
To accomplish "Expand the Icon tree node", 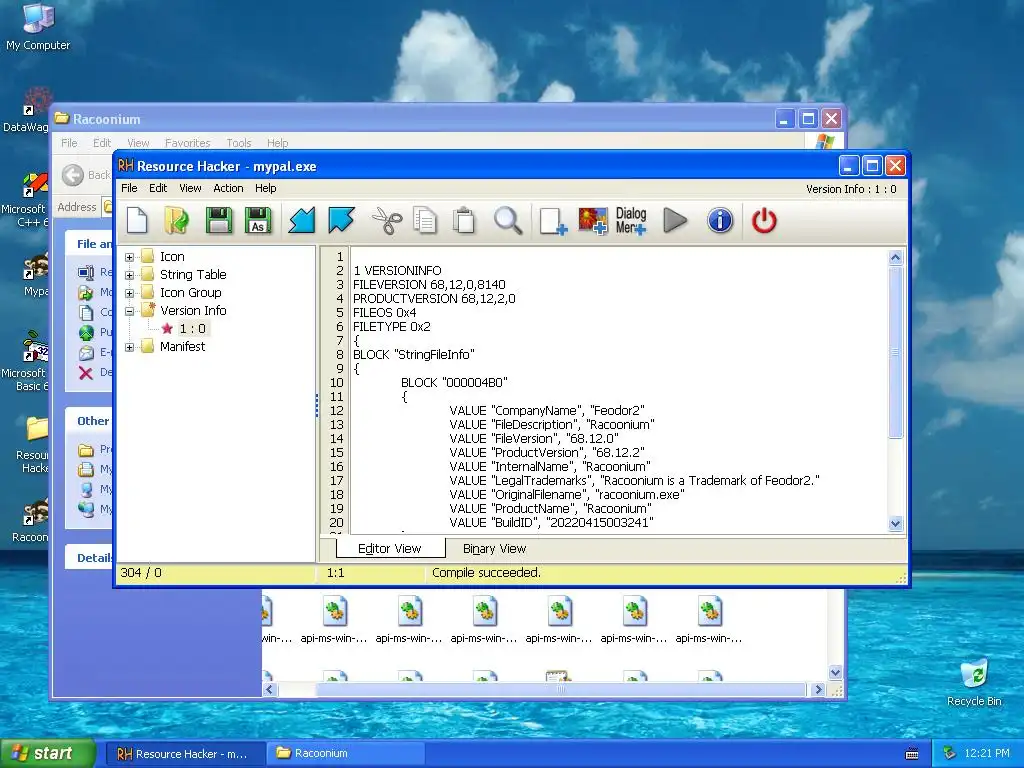I will pos(129,257).
